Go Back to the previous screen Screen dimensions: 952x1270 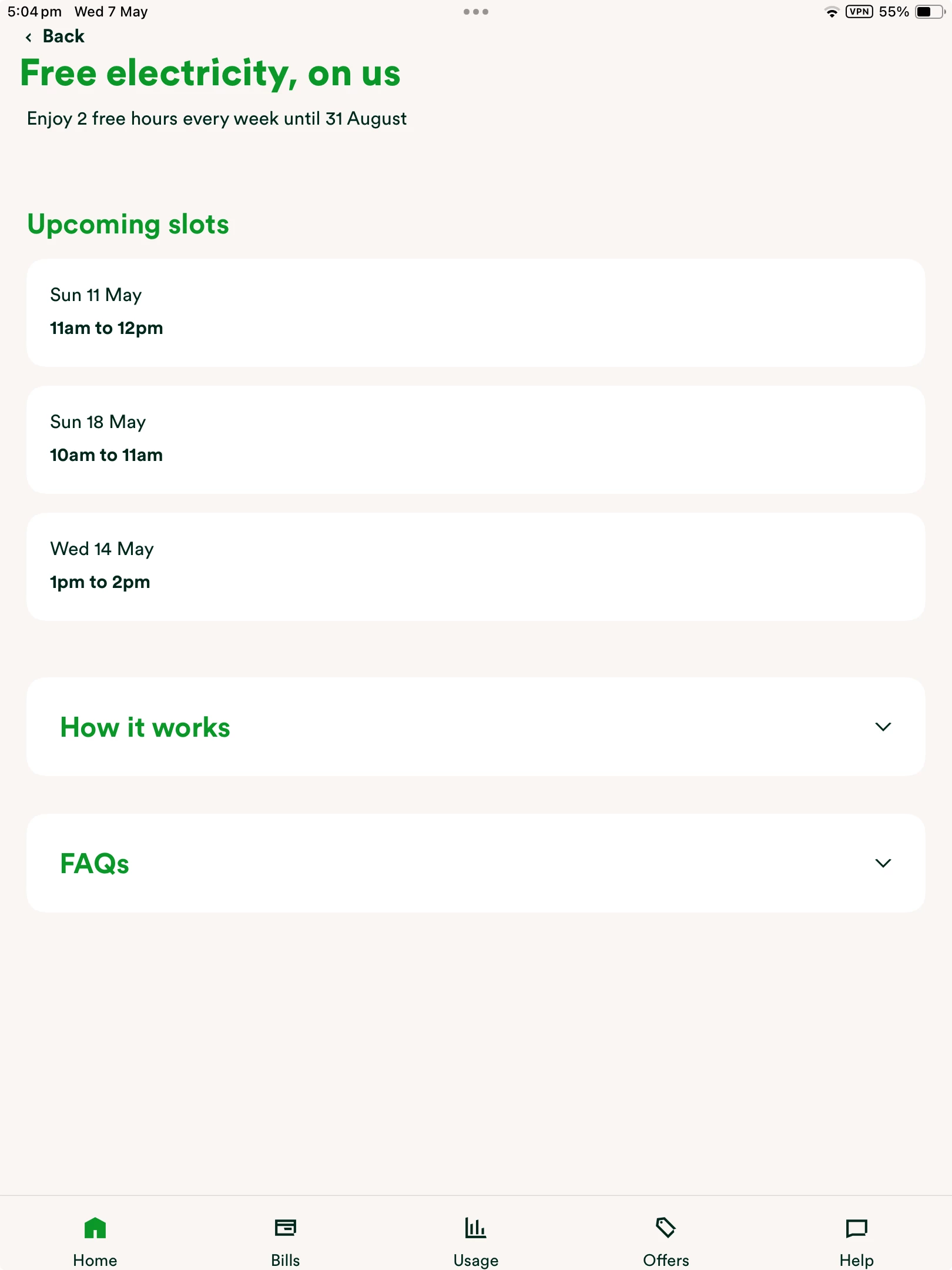[x=63, y=36]
